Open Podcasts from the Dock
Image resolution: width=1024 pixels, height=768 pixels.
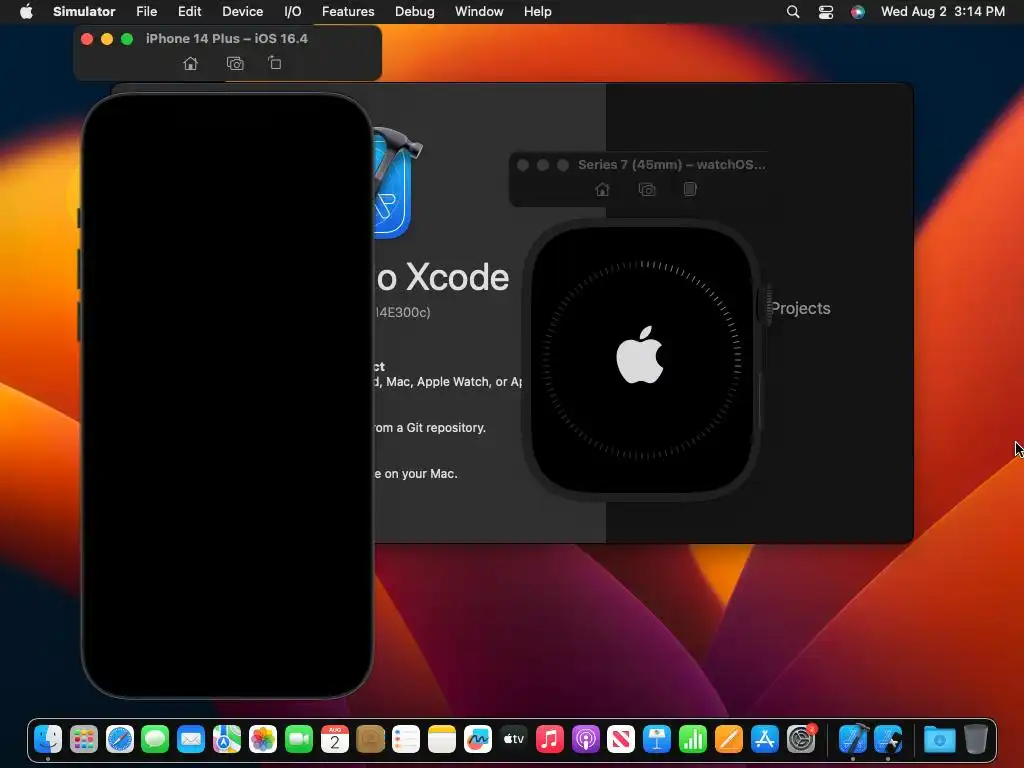click(x=585, y=739)
